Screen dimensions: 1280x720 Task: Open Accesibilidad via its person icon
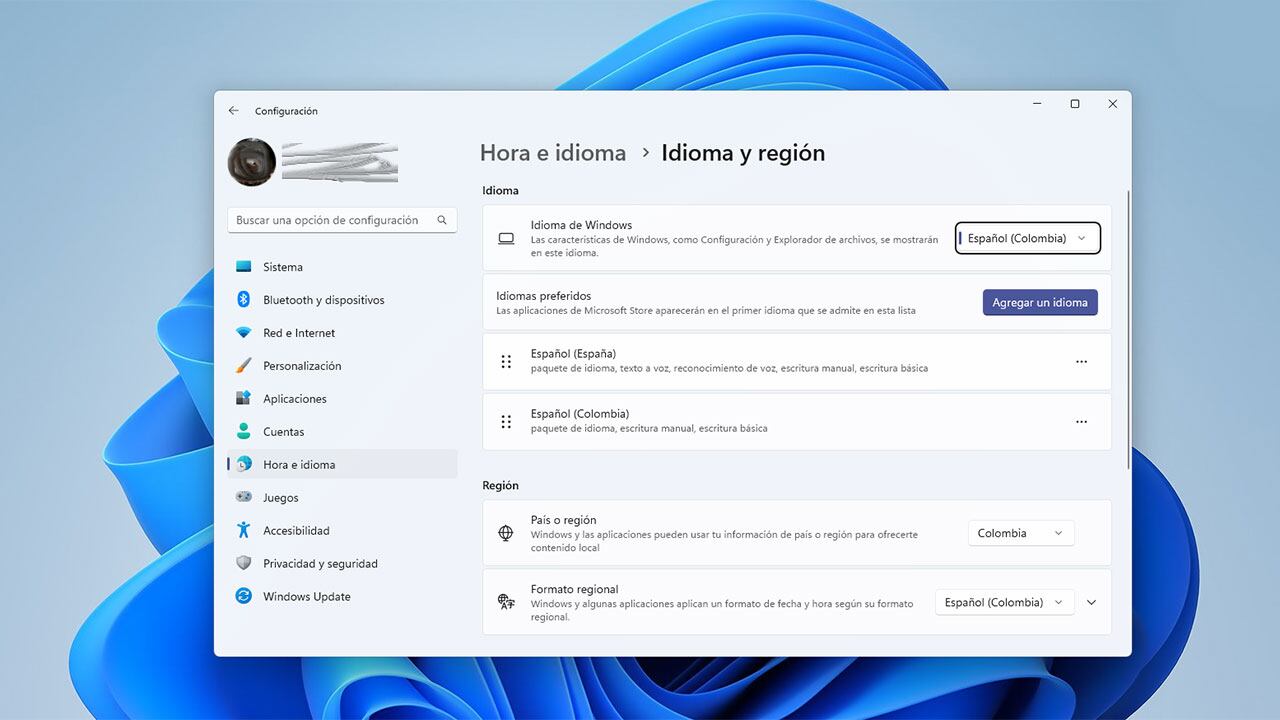243,530
